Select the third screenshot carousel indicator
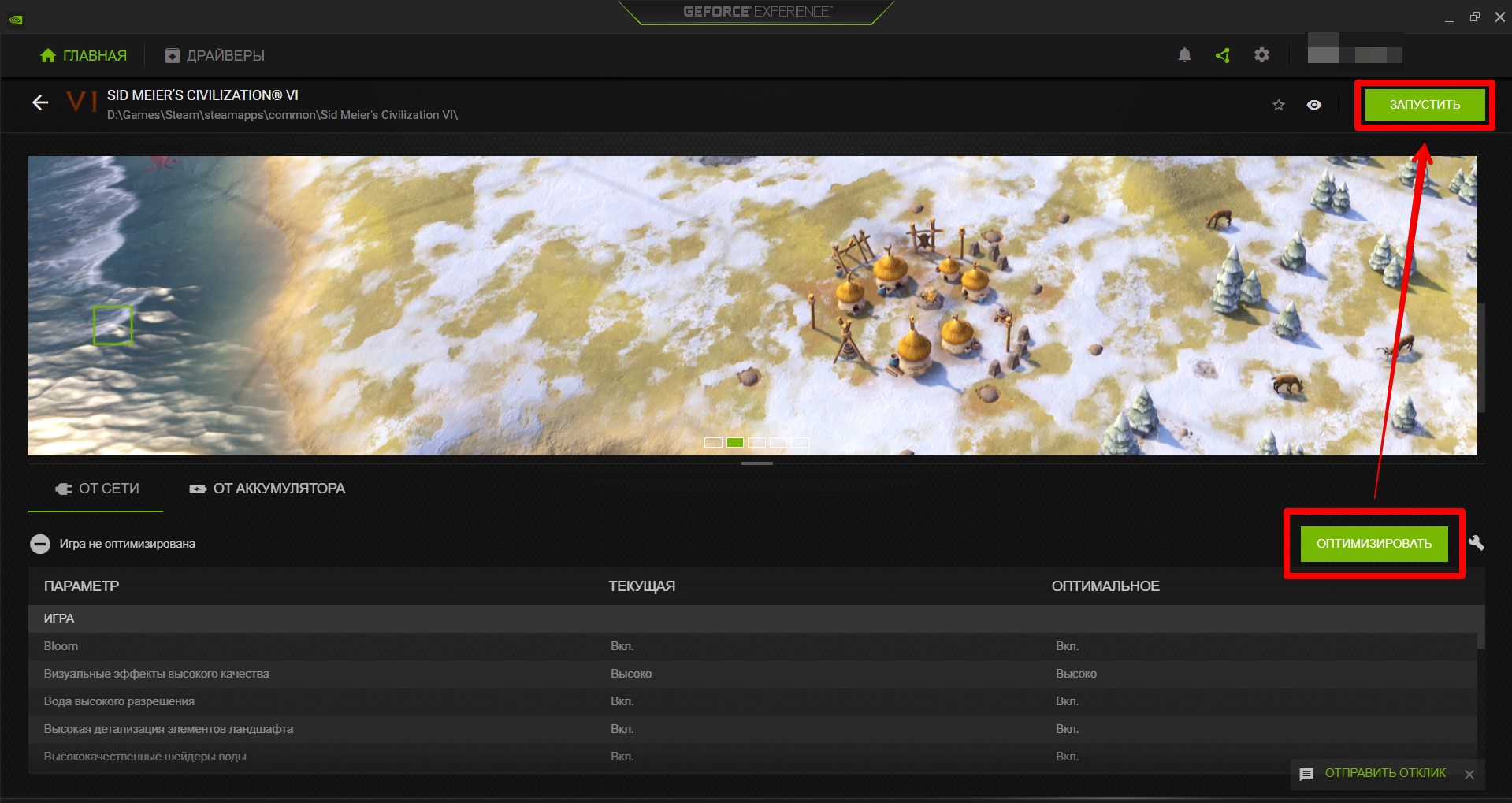 point(756,443)
